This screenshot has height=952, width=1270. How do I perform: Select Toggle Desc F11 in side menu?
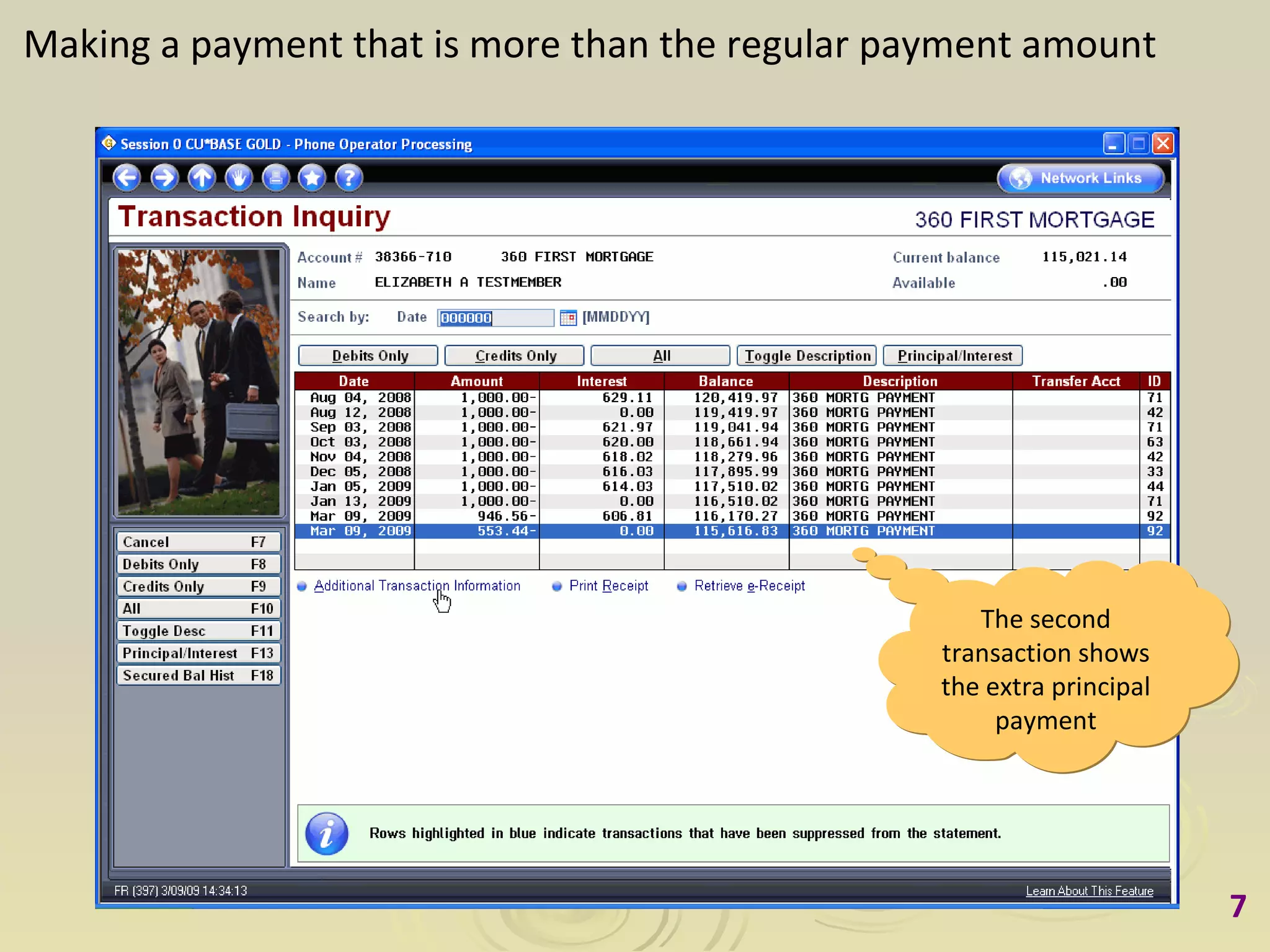pos(198,631)
